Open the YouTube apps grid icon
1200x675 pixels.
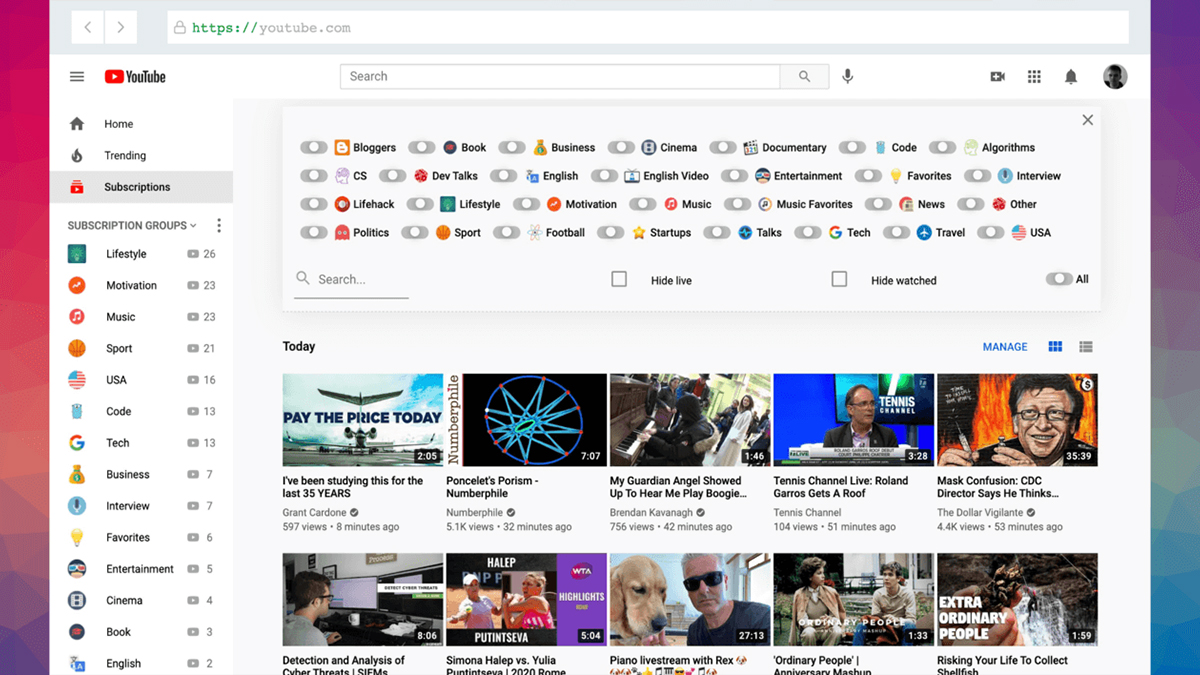pyautogui.click(x=1034, y=77)
